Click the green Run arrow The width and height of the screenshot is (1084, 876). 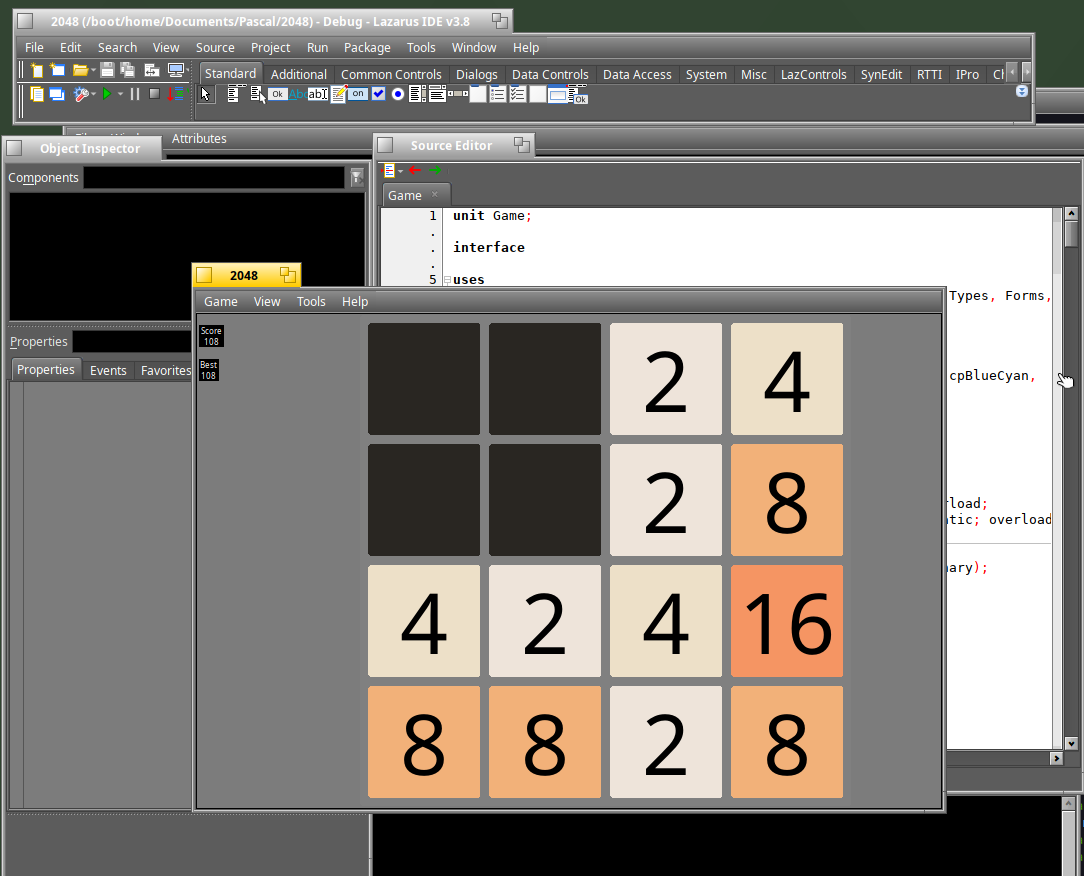(107, 94)
